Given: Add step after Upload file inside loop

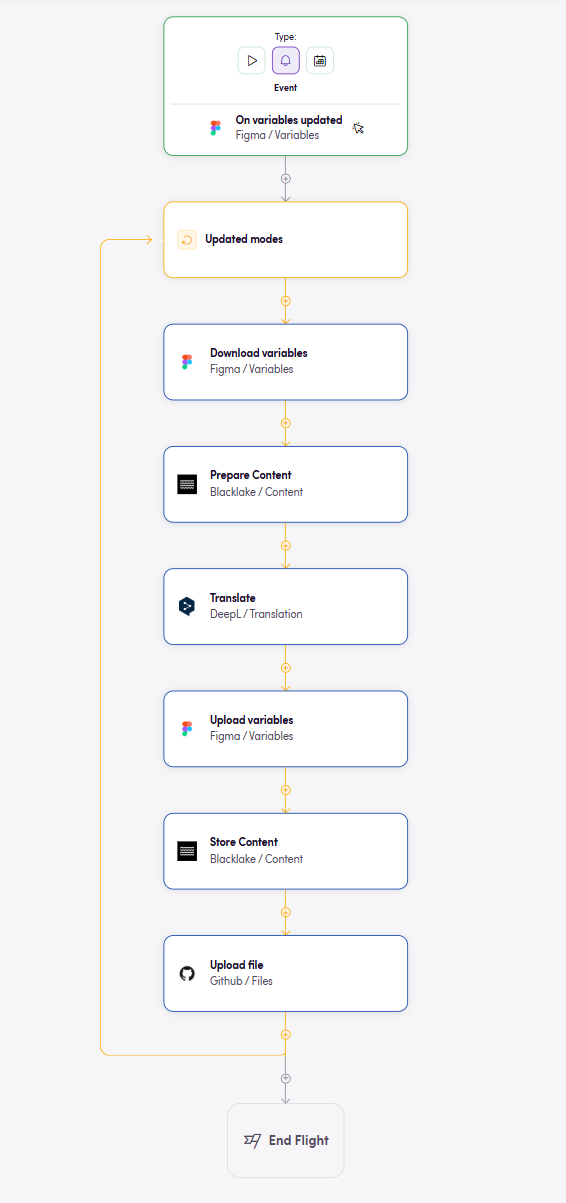Looking at the screenshot, I should click(x=286, y=1034).
